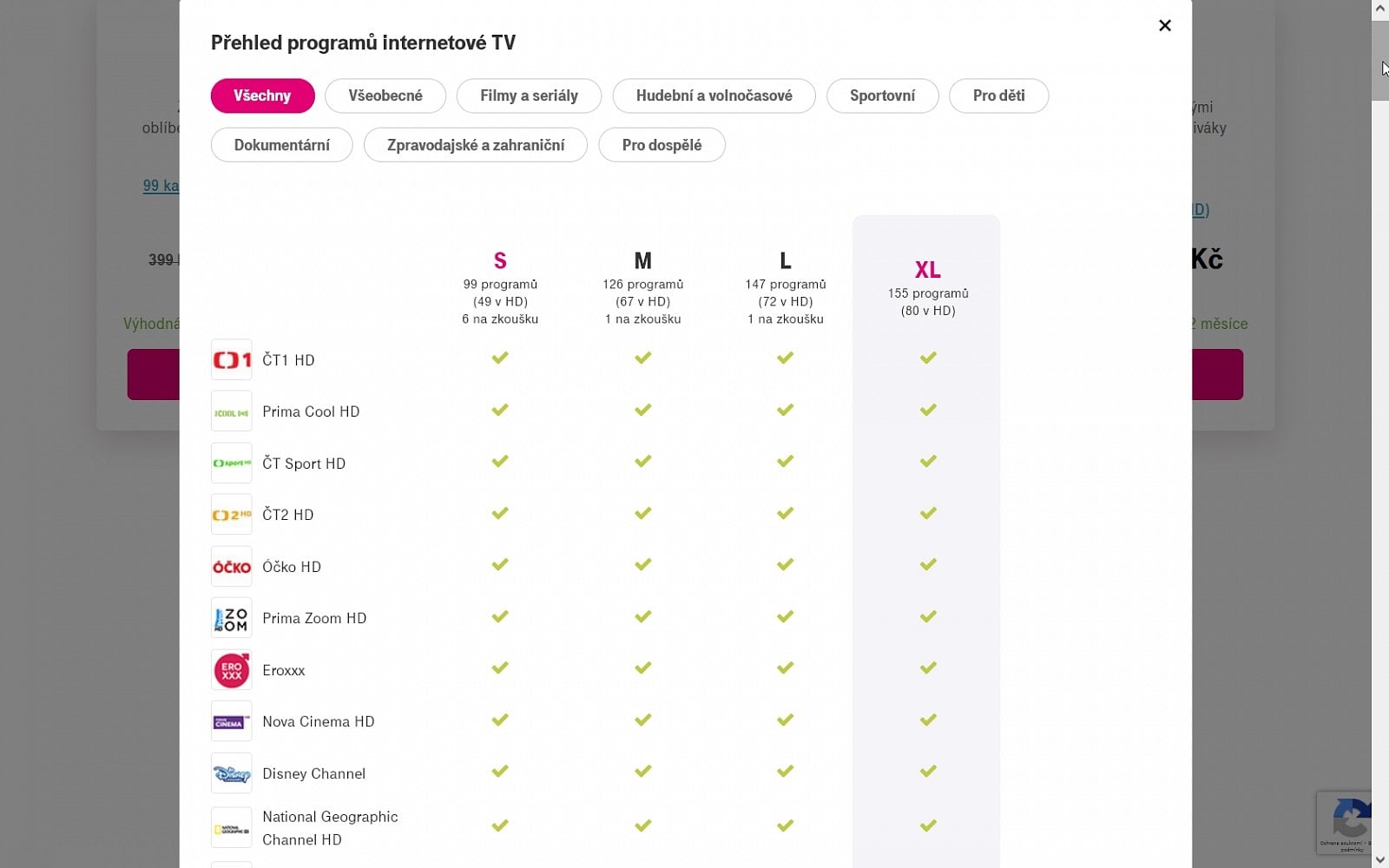Screen dimensions: 1389x868
Task: Click the ČT2 HD channel logo
Action: (231, 515)
